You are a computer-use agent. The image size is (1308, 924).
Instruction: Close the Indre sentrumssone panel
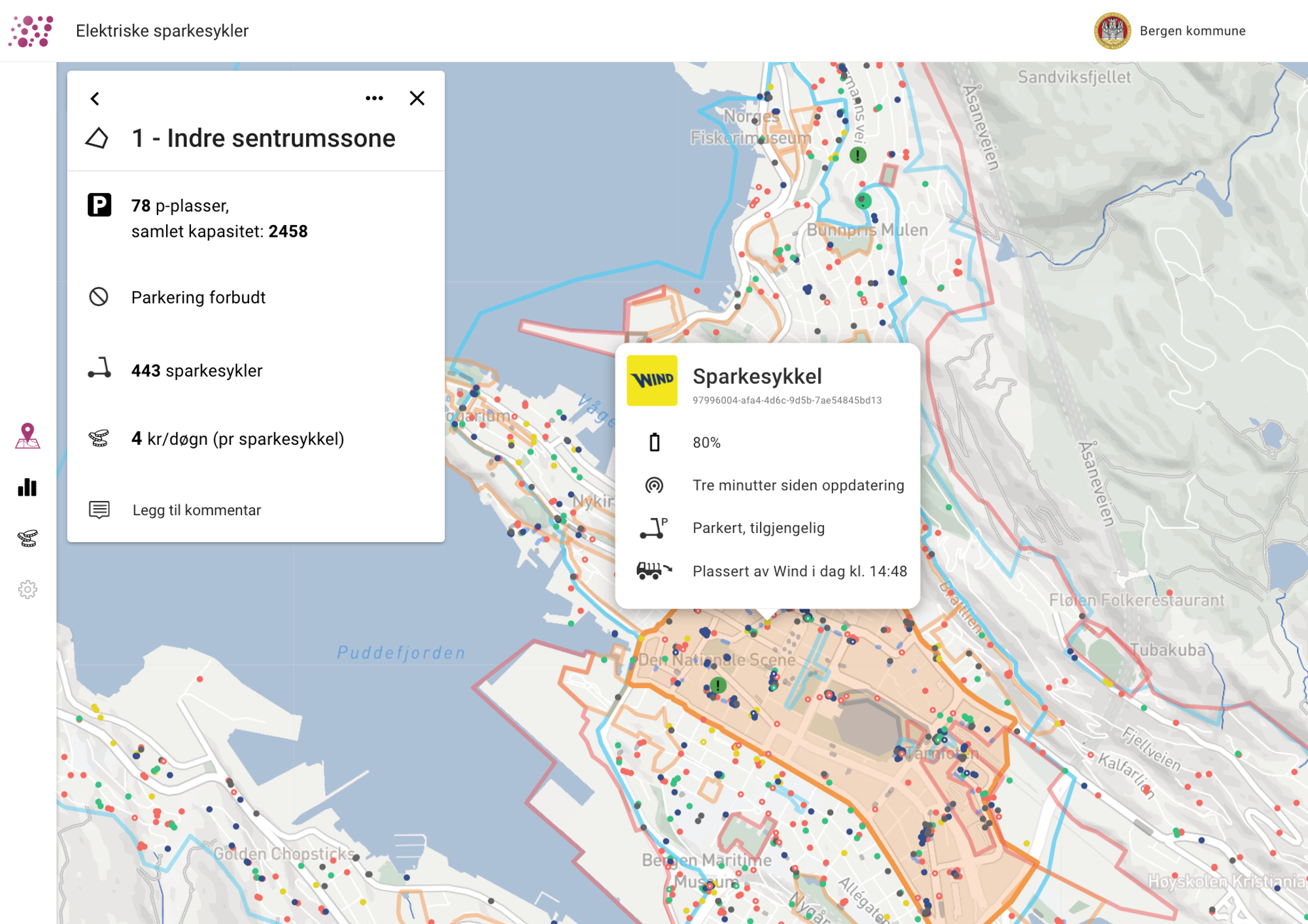point(417,98)
